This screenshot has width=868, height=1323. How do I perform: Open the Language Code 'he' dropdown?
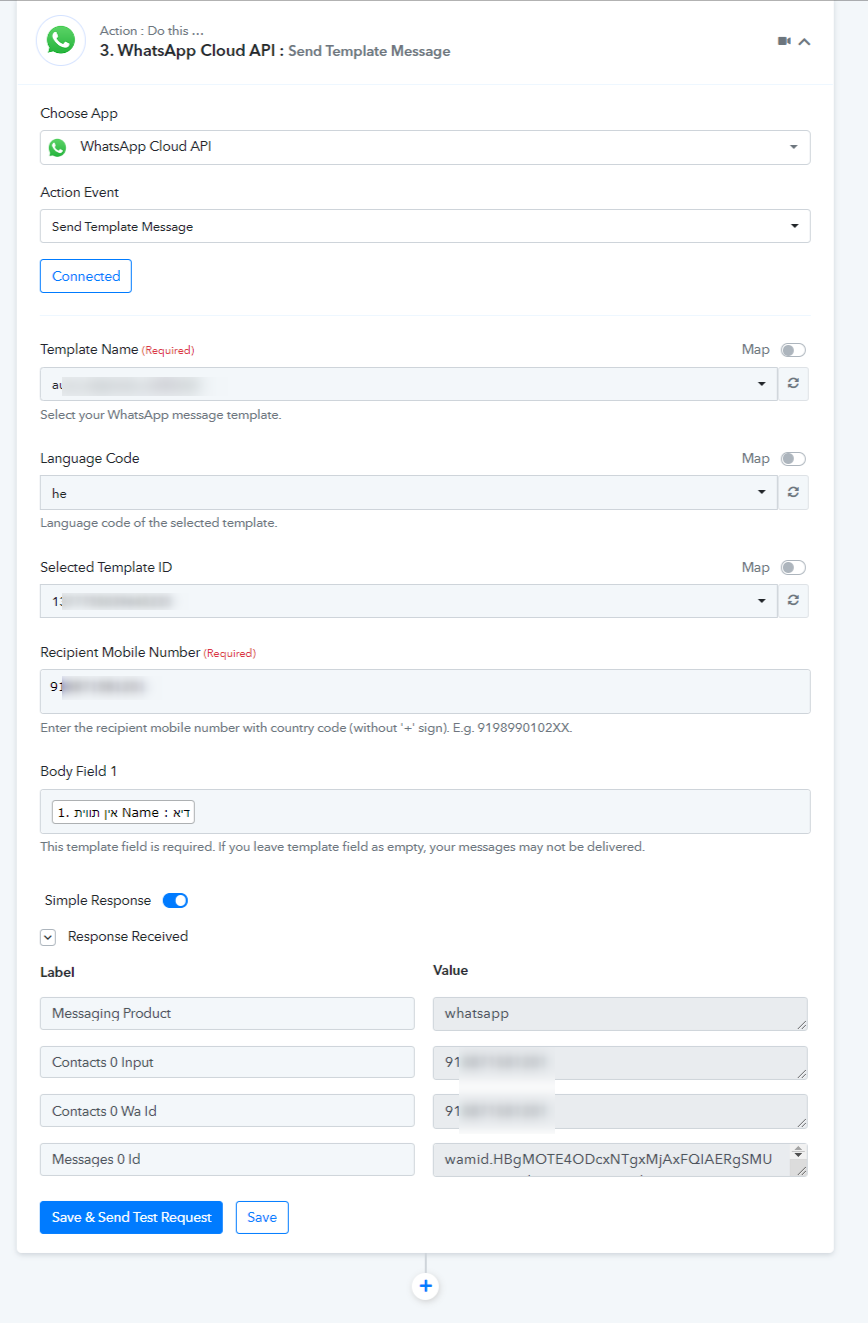pyautogui.click(x=409, y=493)
